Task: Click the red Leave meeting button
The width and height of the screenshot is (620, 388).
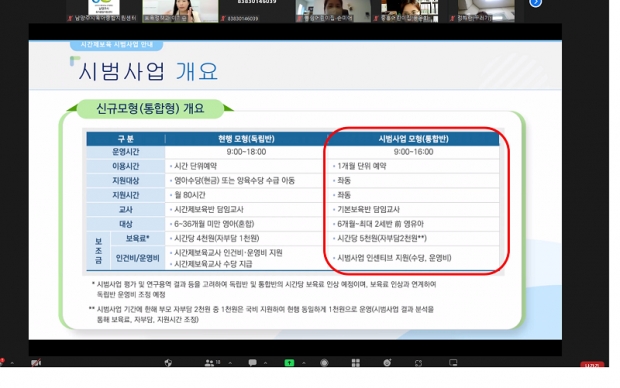Action: (x=592, y=365)
